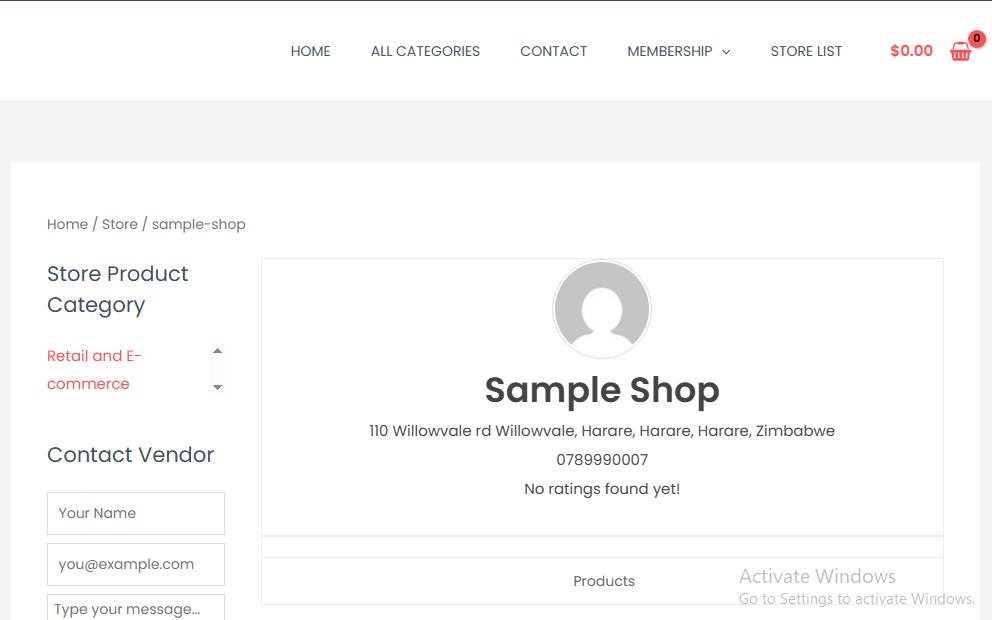Screen dimensions: 992x620
Task: Follow the Home breadcrumb link
Action: click(x=67, y=224)
